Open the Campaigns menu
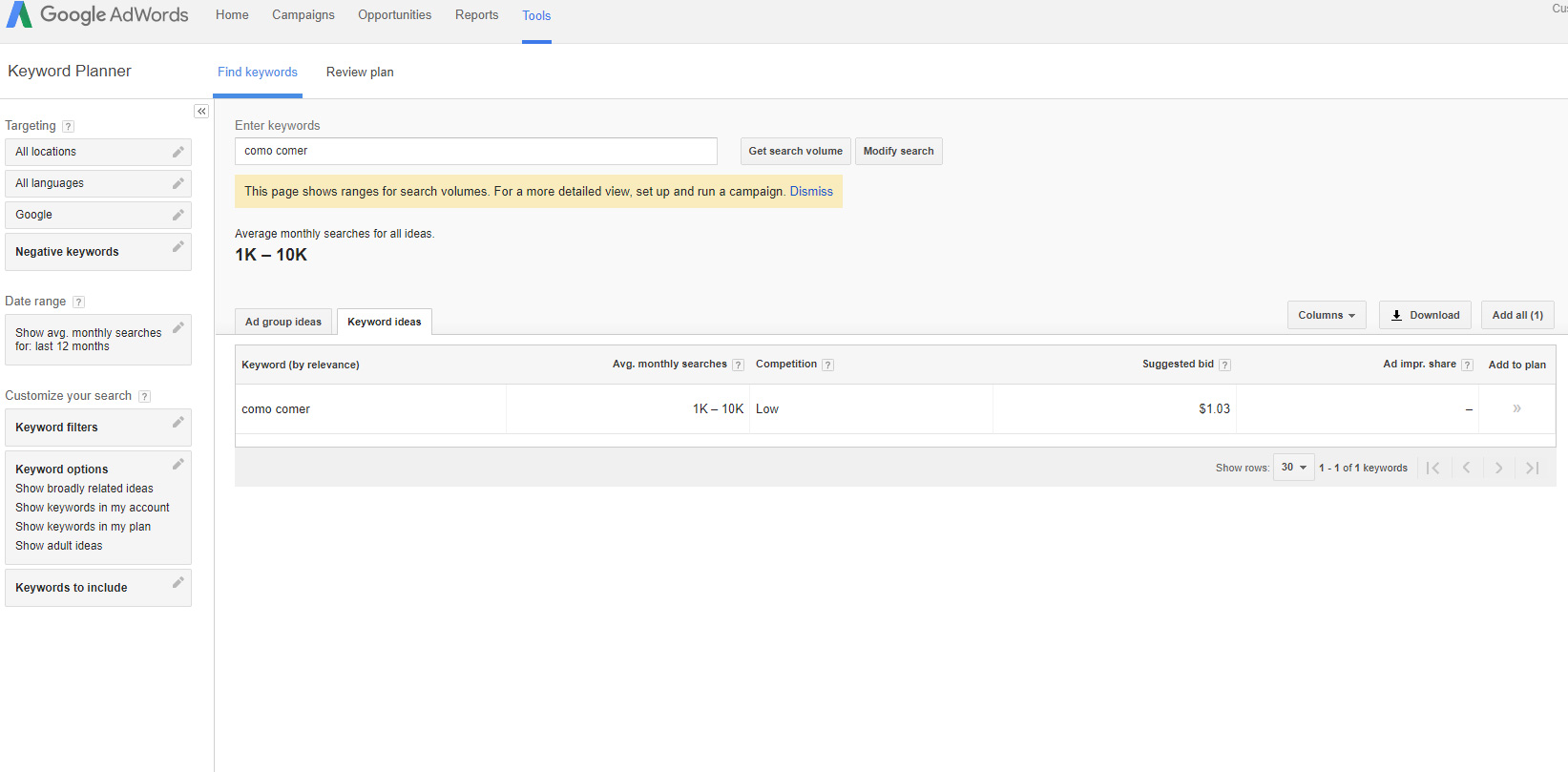 [x=303, y=15]
